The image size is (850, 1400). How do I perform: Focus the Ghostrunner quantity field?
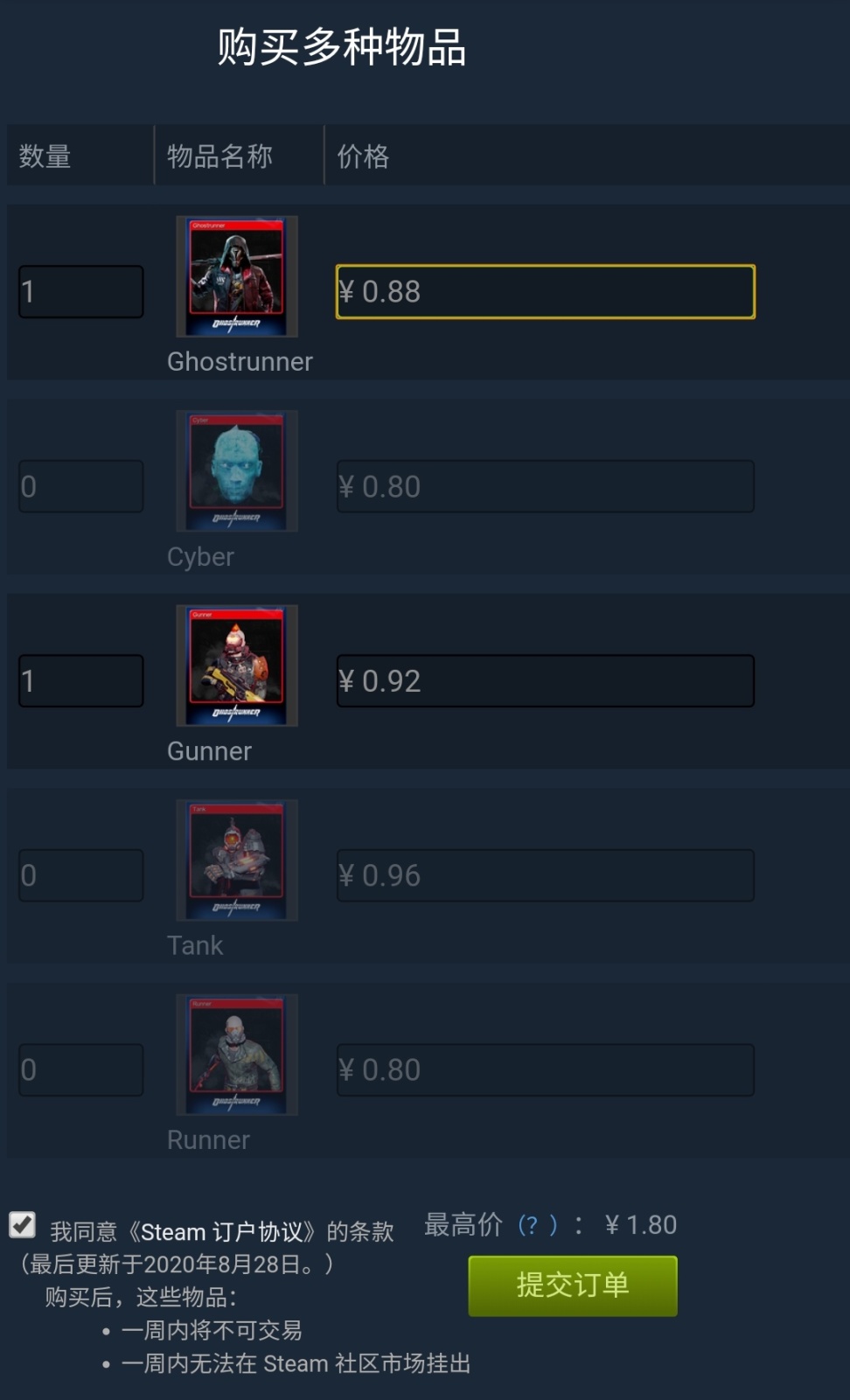[81, 292]
